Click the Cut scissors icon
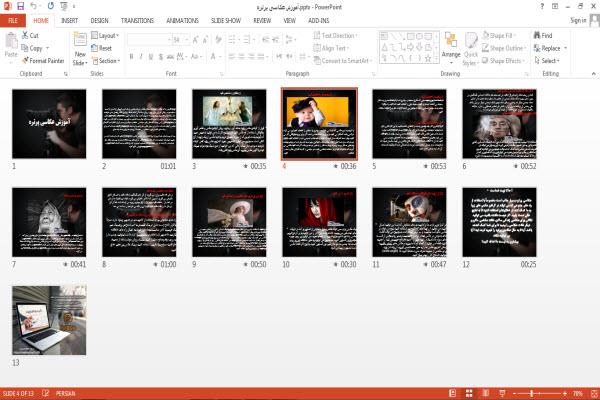Viewport: 600px width, 400px height. pos(25,35)
